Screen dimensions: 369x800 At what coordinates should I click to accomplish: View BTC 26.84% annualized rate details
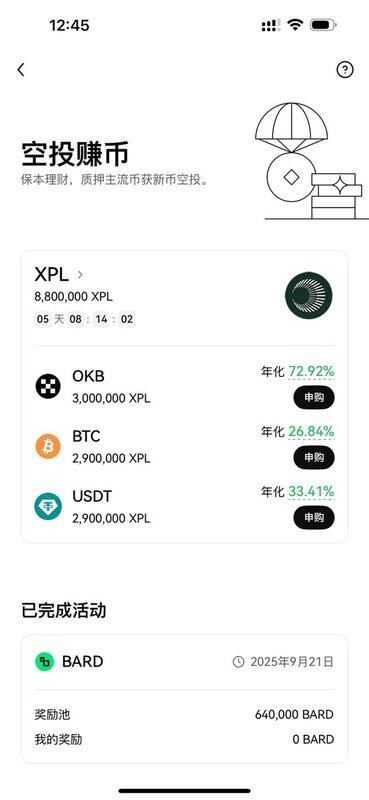tap(311, 432)
